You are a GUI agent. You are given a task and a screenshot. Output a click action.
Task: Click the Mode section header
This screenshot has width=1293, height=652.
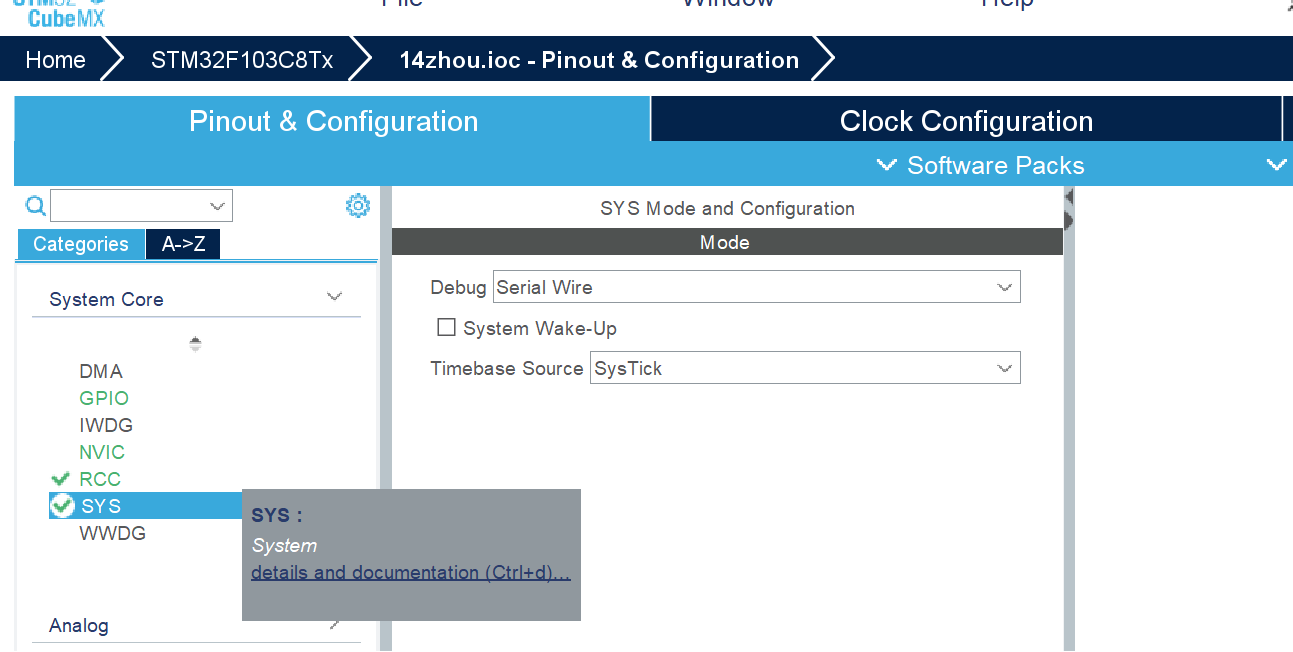[x=727, y=242]
